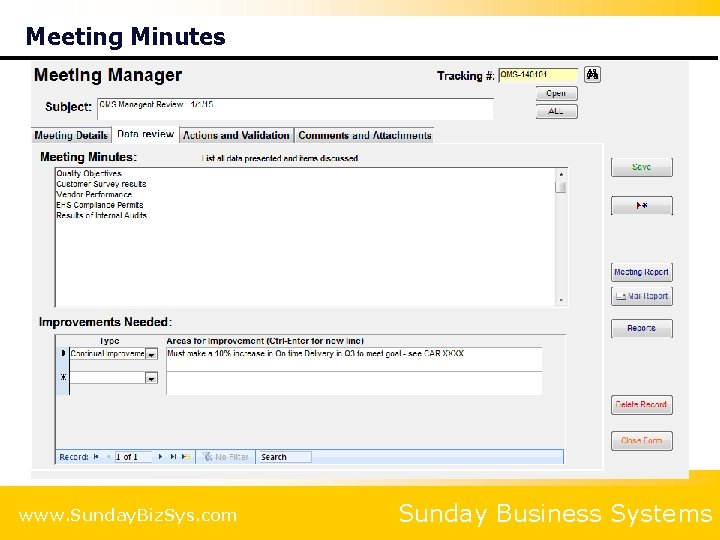Click the Tracking # input field
The height and width of the screenshot is (540, 720).
pyautogui.click(x=538, y=75)
